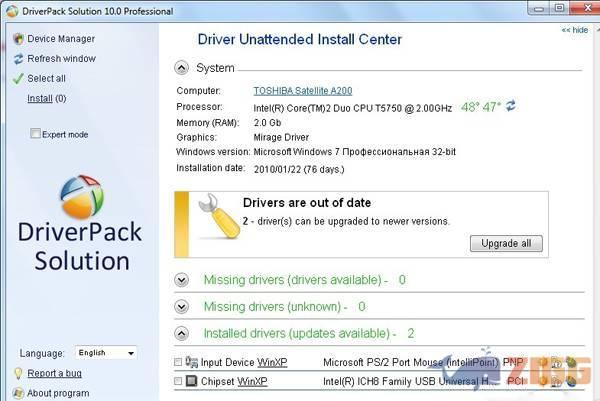Expand Missing drivers (drivers available) section
Viewport: 600px width, 401px height.
[181, 280]
